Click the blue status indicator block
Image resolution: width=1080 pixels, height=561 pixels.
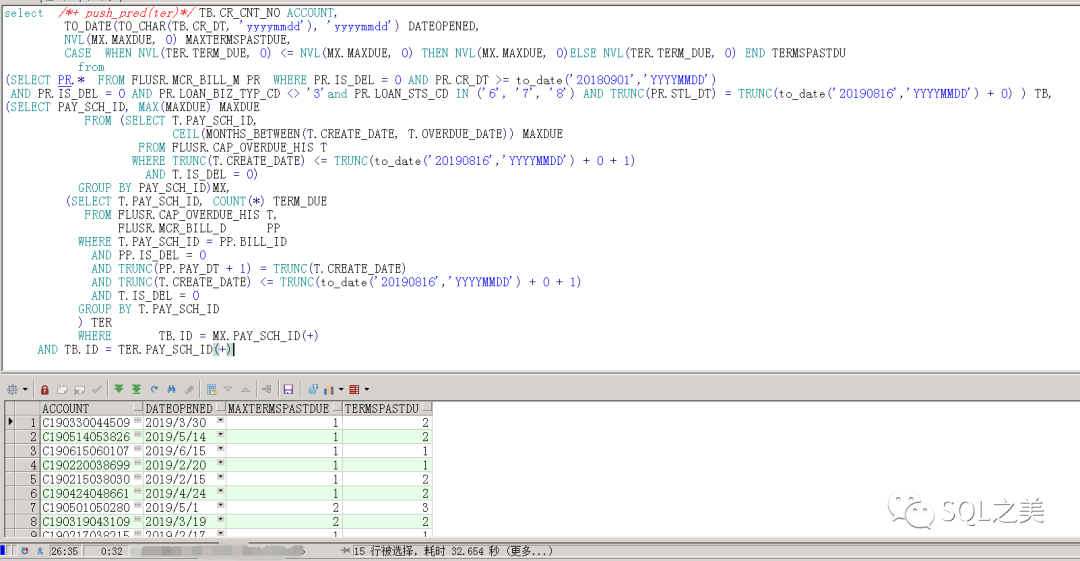pyautogui.click(x=3, y=551)
